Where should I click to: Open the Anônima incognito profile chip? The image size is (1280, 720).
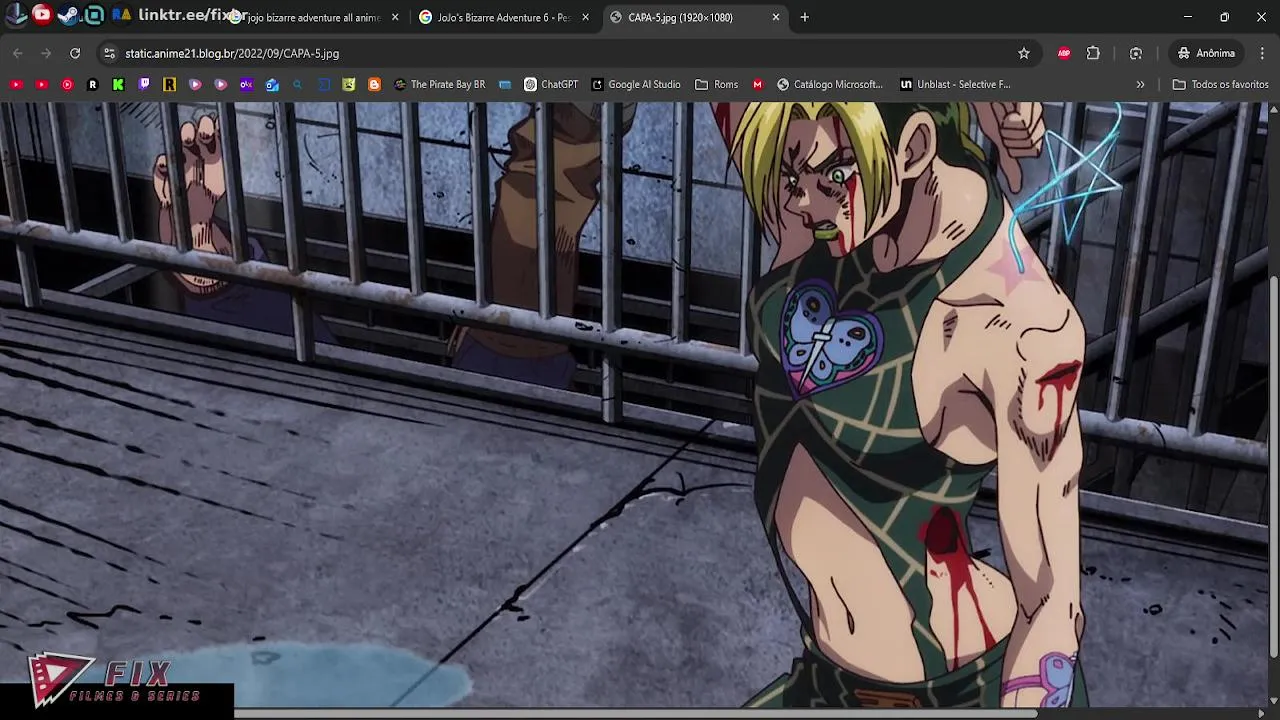click(1206, 53)
